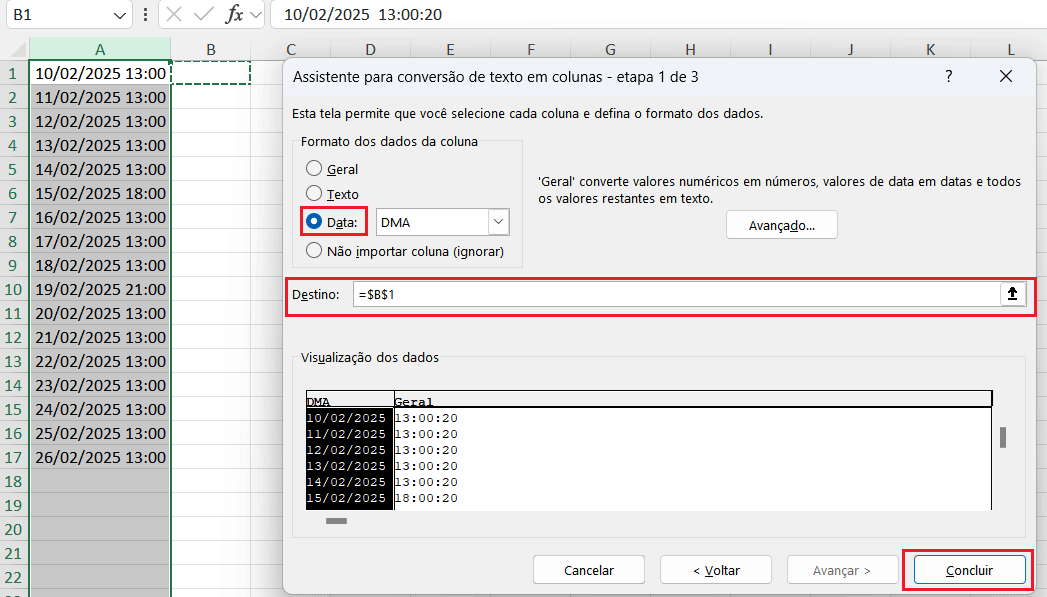1047x597 pixels.
Task: Click the Avançado... button
Action: pyautogui.click(x=781, y=225)
